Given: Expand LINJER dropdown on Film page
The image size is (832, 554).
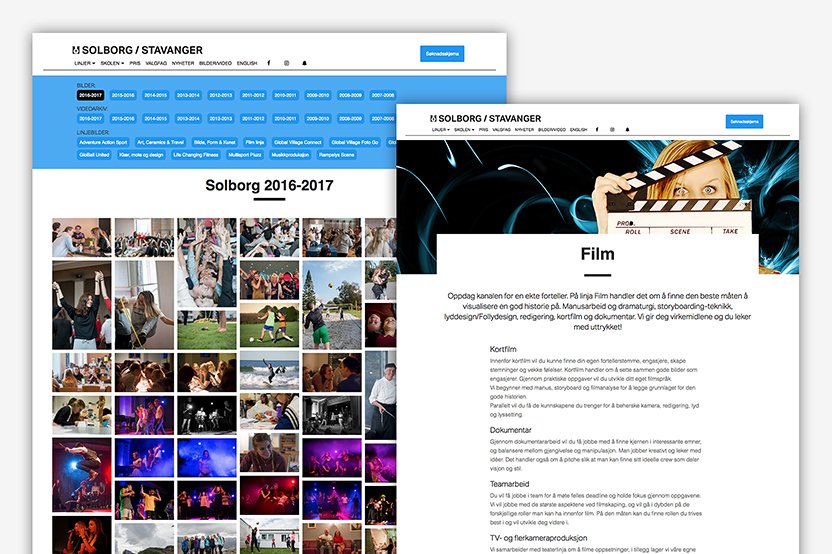Looking at the screenshot, I should tap(440, 129).
